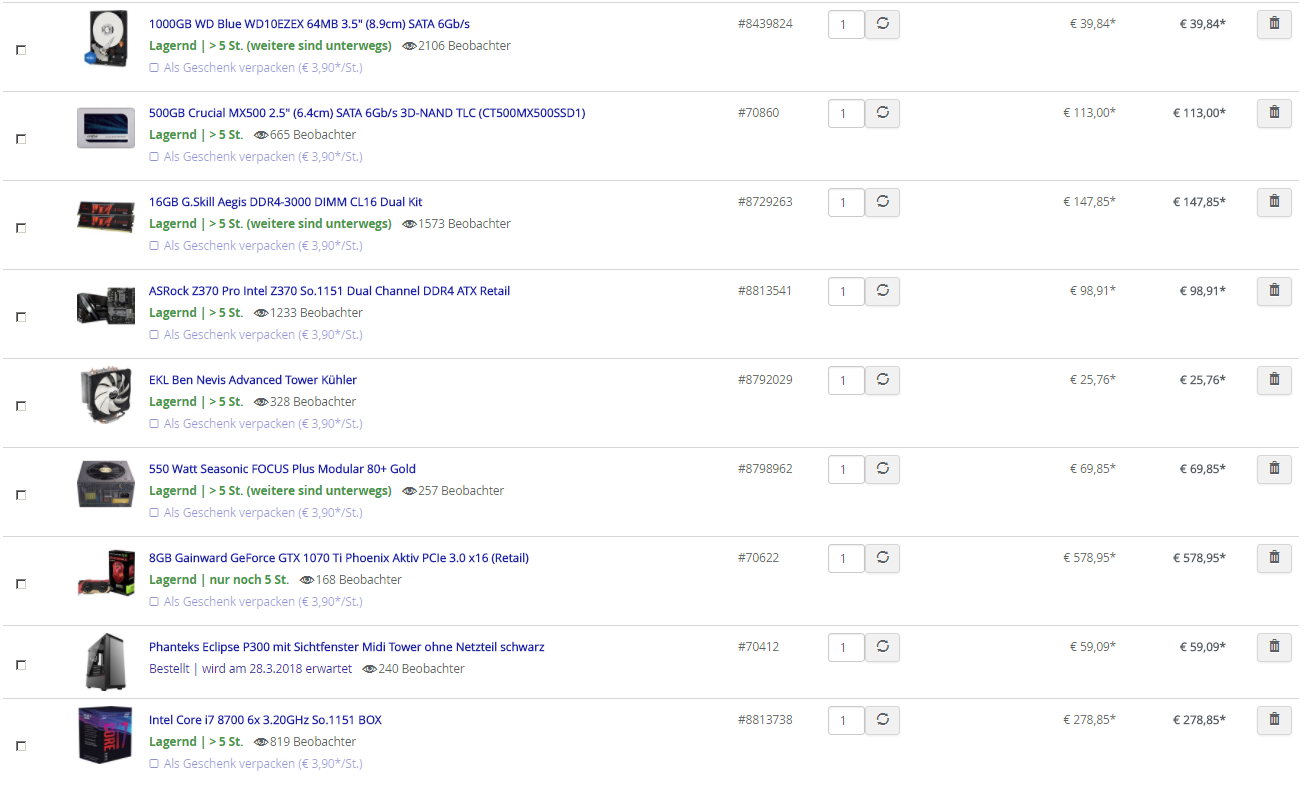Click the G.Skill Aegis RAM thumbnail
The height and width of the screenshot is (785, 1307).
[x=105, y=215]
